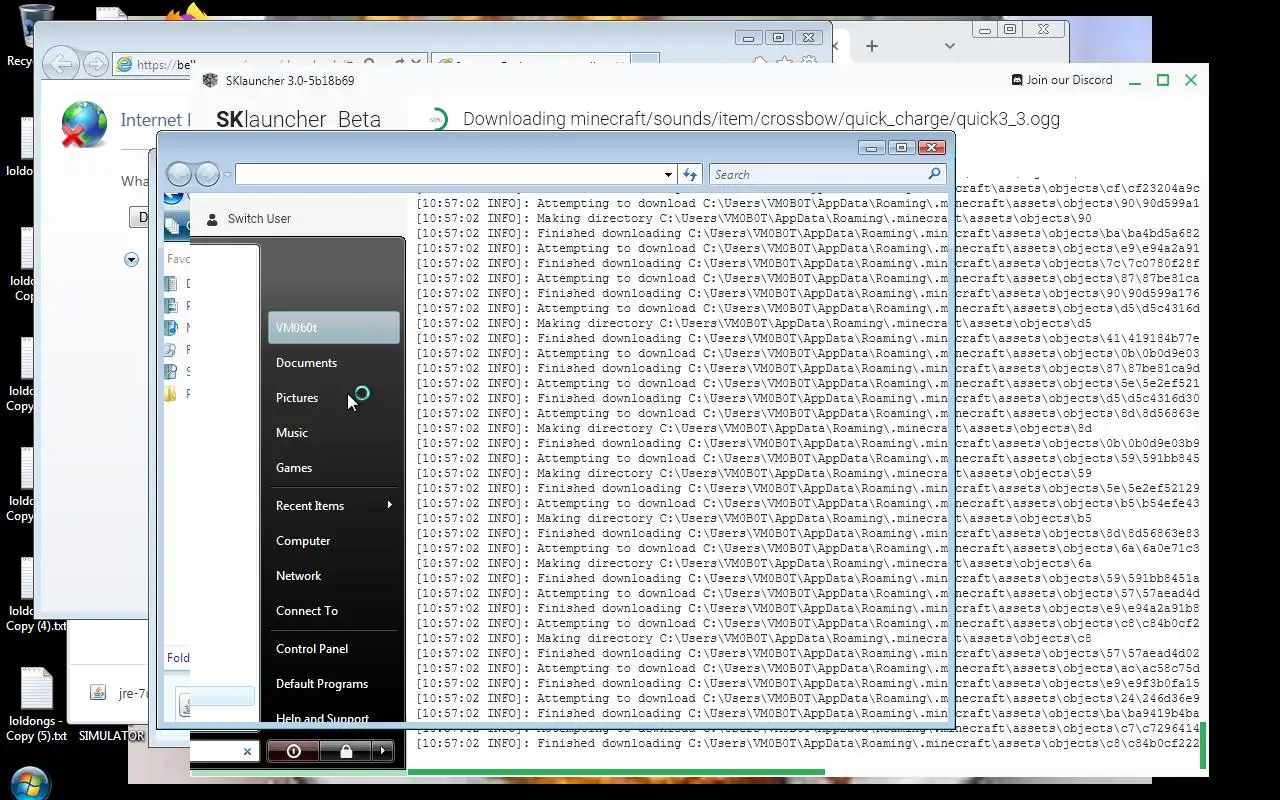The image size is (1280, 800).
Task: Click the green download progress bar at bottom
Action: (616, 772)
